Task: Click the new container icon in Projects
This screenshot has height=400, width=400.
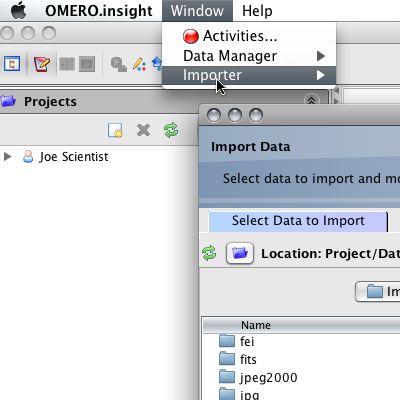Action: (115, 130)
